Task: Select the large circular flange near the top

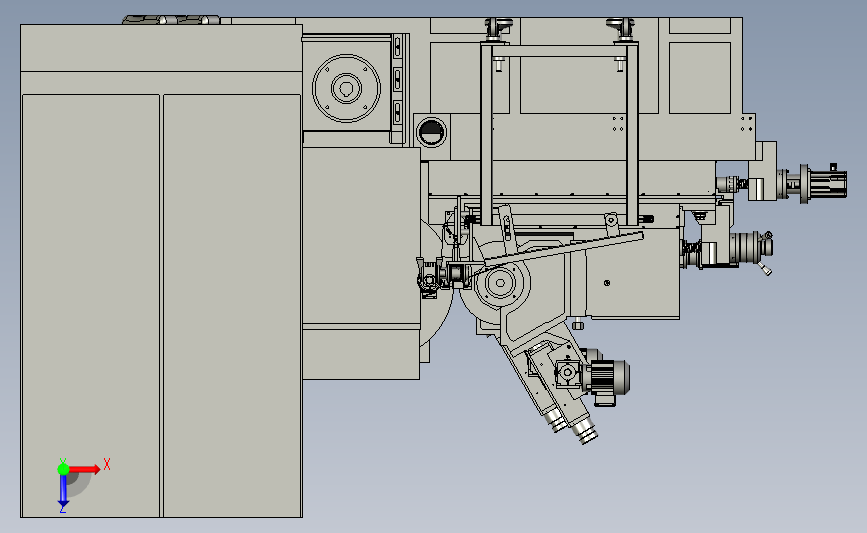Action: coord(346,88)
